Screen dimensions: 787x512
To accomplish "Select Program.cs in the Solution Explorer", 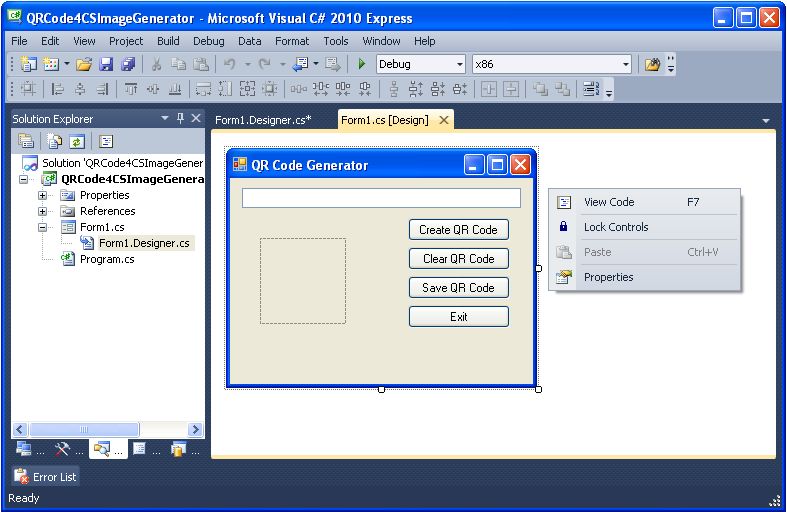I will 107,260.
